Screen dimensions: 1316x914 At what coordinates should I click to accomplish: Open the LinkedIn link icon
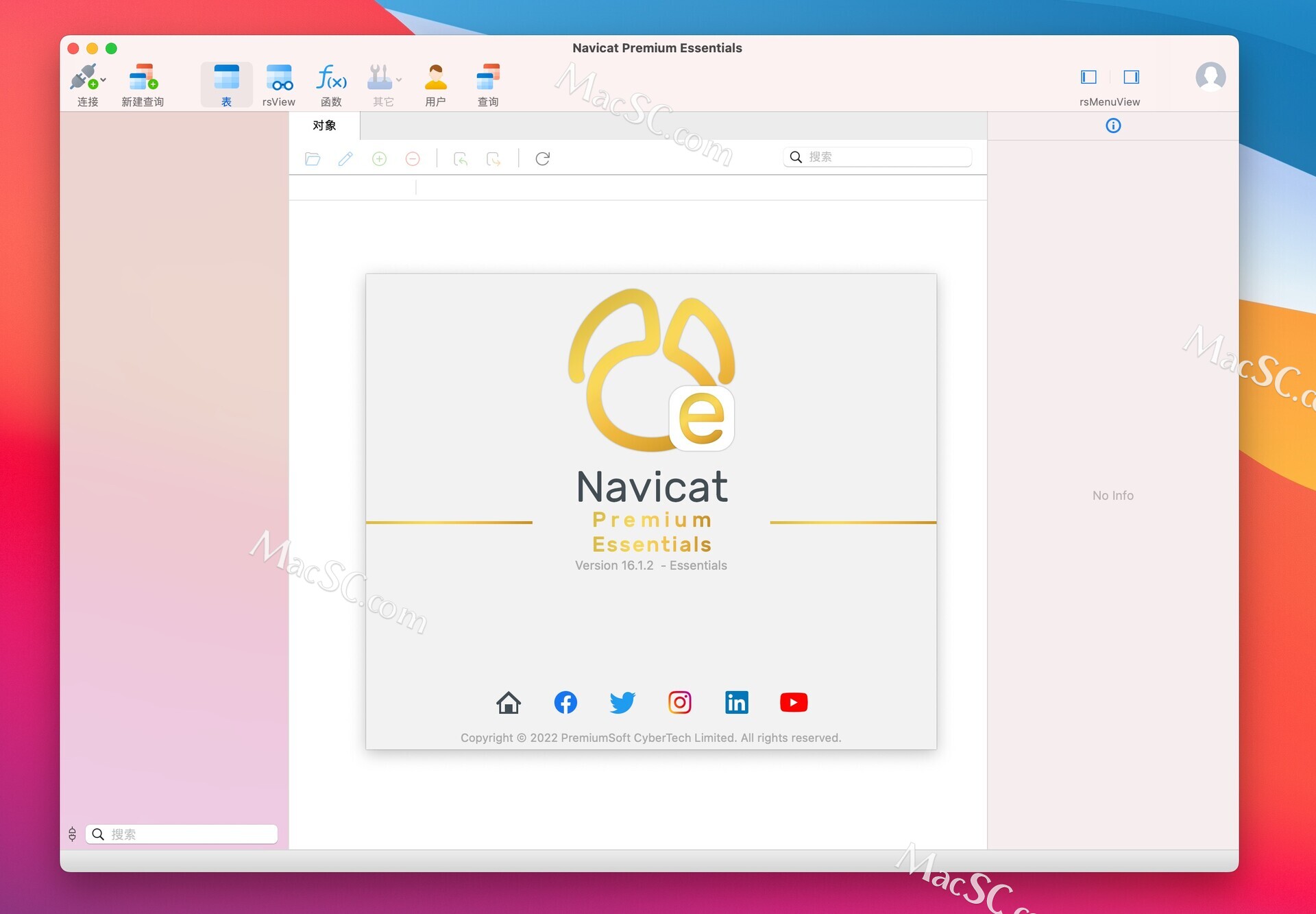[x=737, y=702]
